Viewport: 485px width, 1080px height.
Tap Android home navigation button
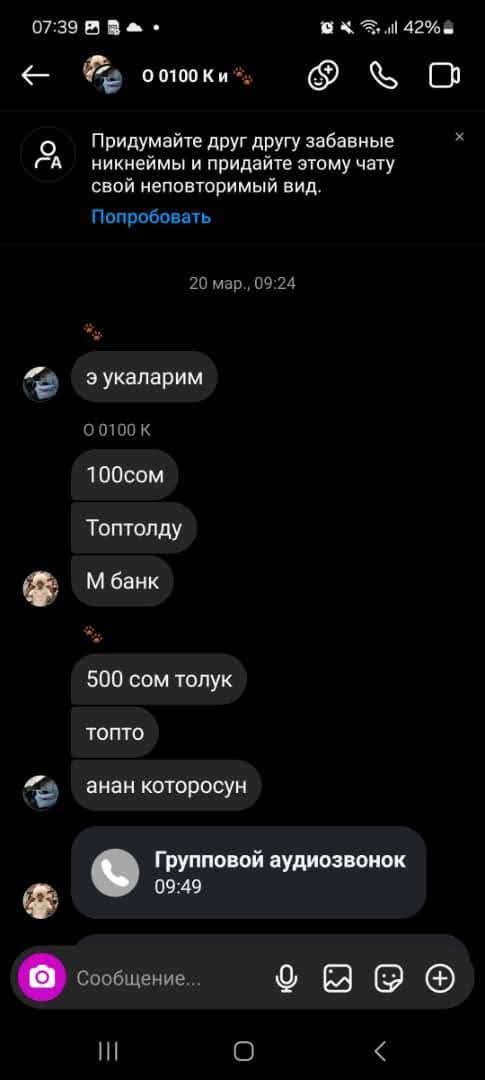pyautogui.click(x=243, y=1050)
